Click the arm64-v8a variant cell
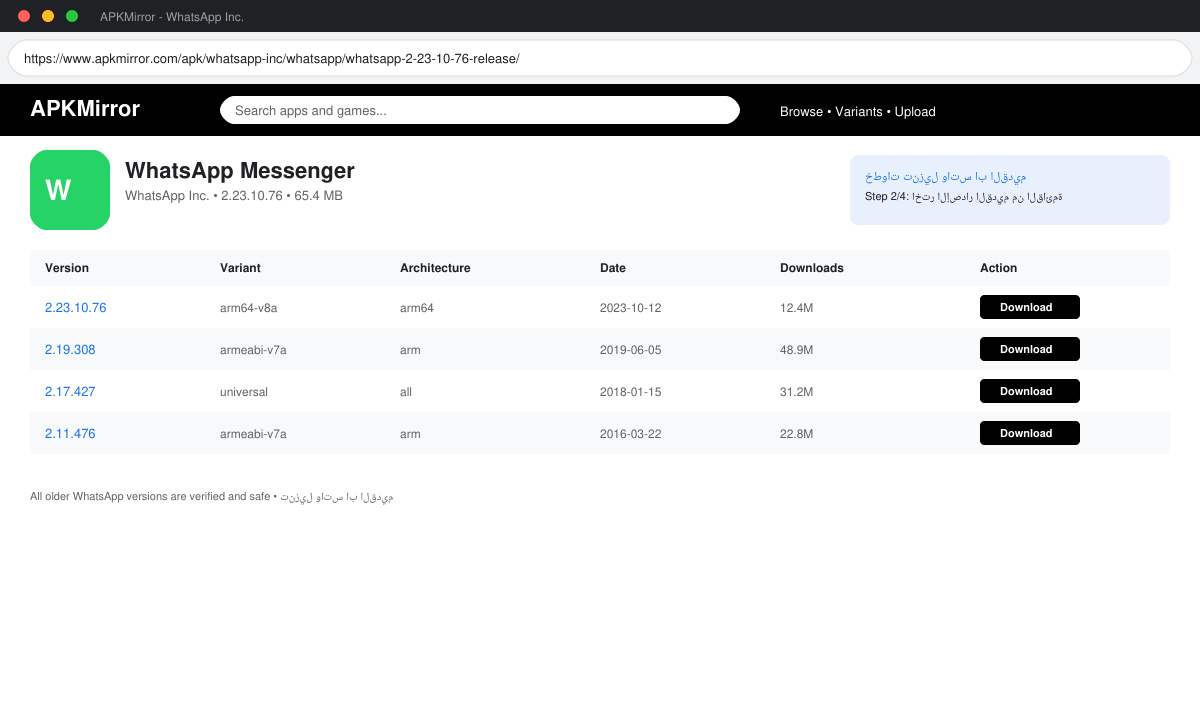This screenshot has width=1200, height=720. (x=248, y=308)
